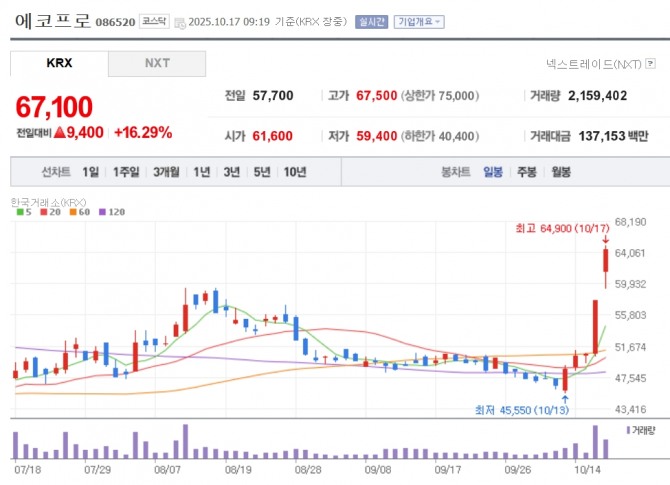670x485 pixels.
Task: Click the 거래량 legend marker
Action: 627,430
